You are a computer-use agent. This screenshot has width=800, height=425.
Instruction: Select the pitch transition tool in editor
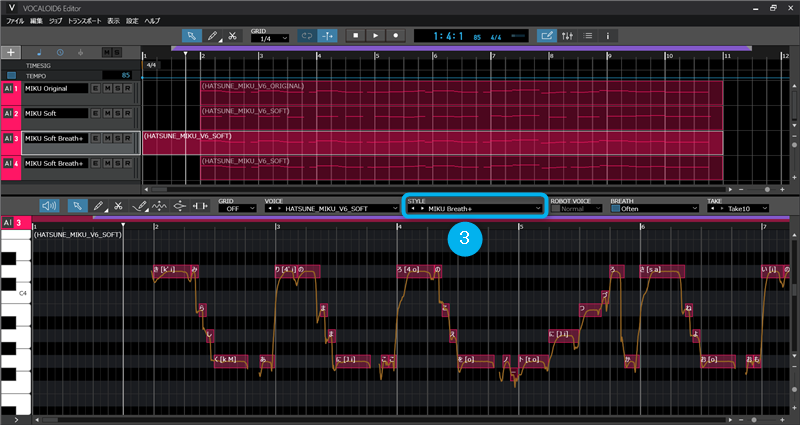coord(180,206)
